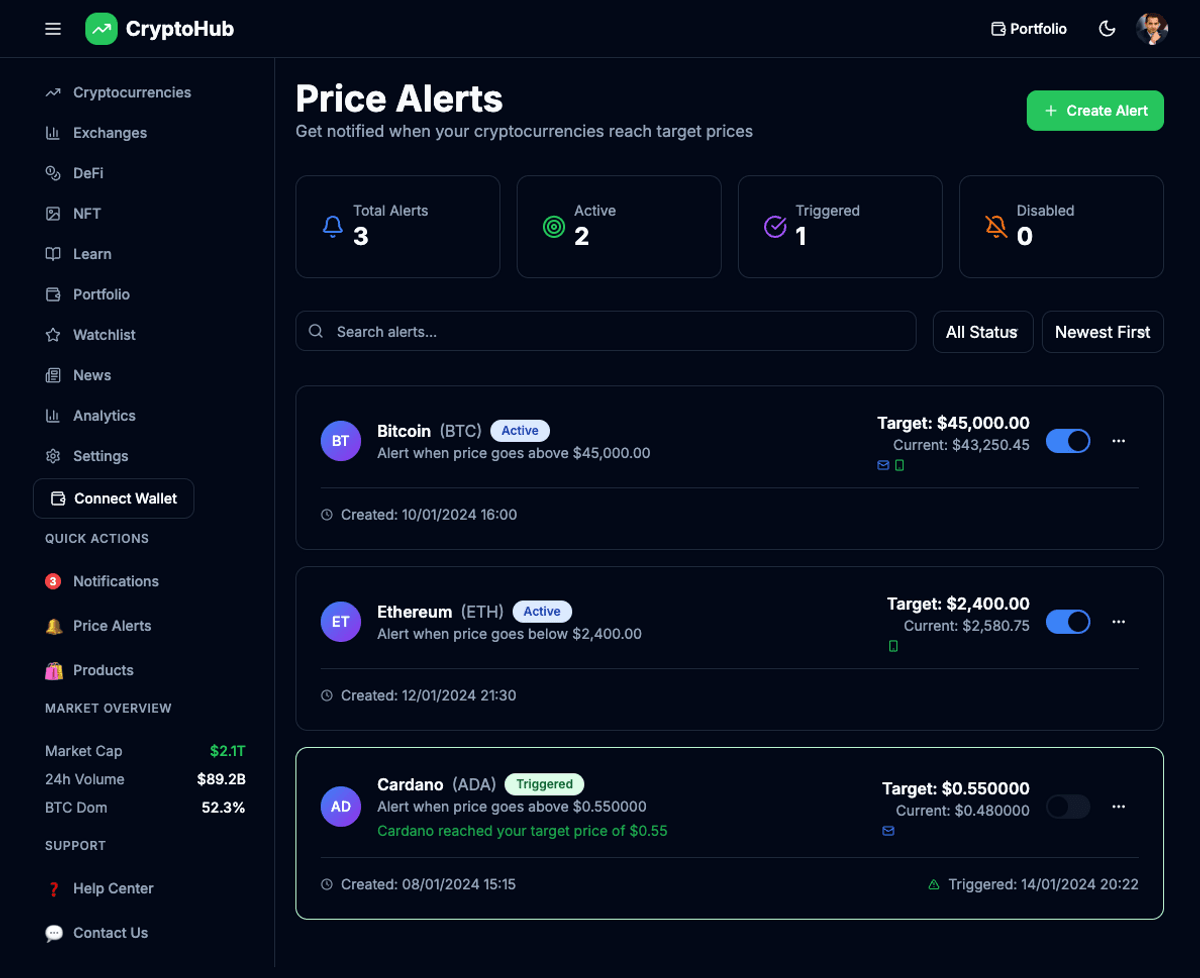1200x978 pixels.
Task: Click the Create Alert button
Action: point(1095,111)
